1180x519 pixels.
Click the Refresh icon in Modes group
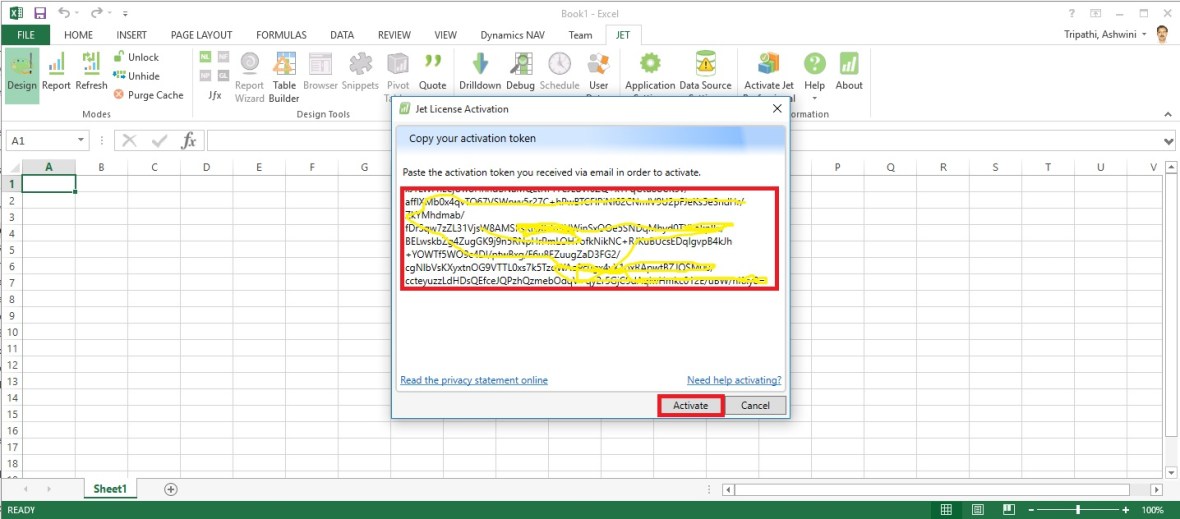click(91, 72)
